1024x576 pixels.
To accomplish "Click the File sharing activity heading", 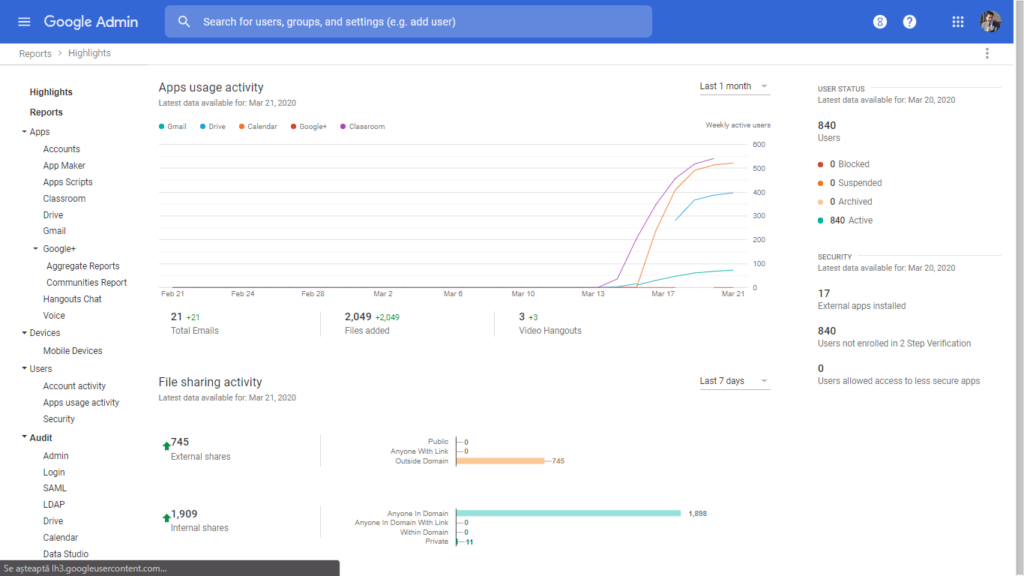I will click(x=210, y=382).
